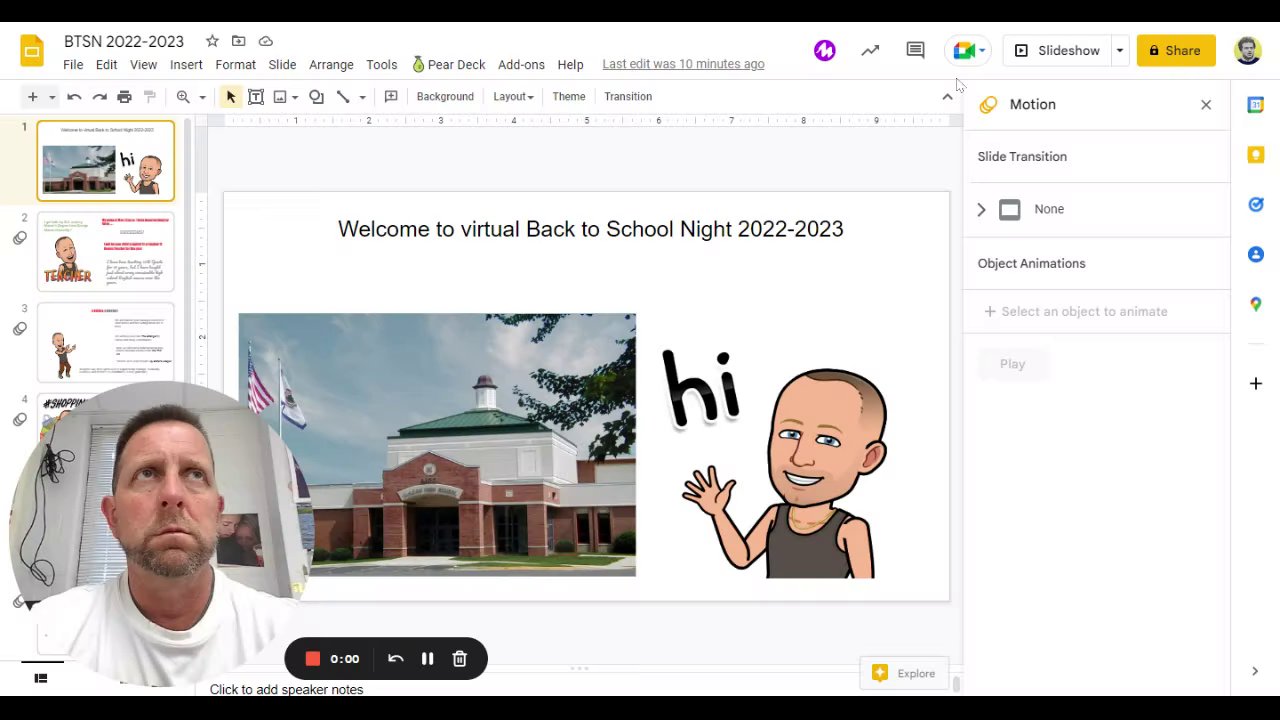Click the Background toolbar button
The width and height of the screenshot is (1280, 720).
click(x=445, y=96)
